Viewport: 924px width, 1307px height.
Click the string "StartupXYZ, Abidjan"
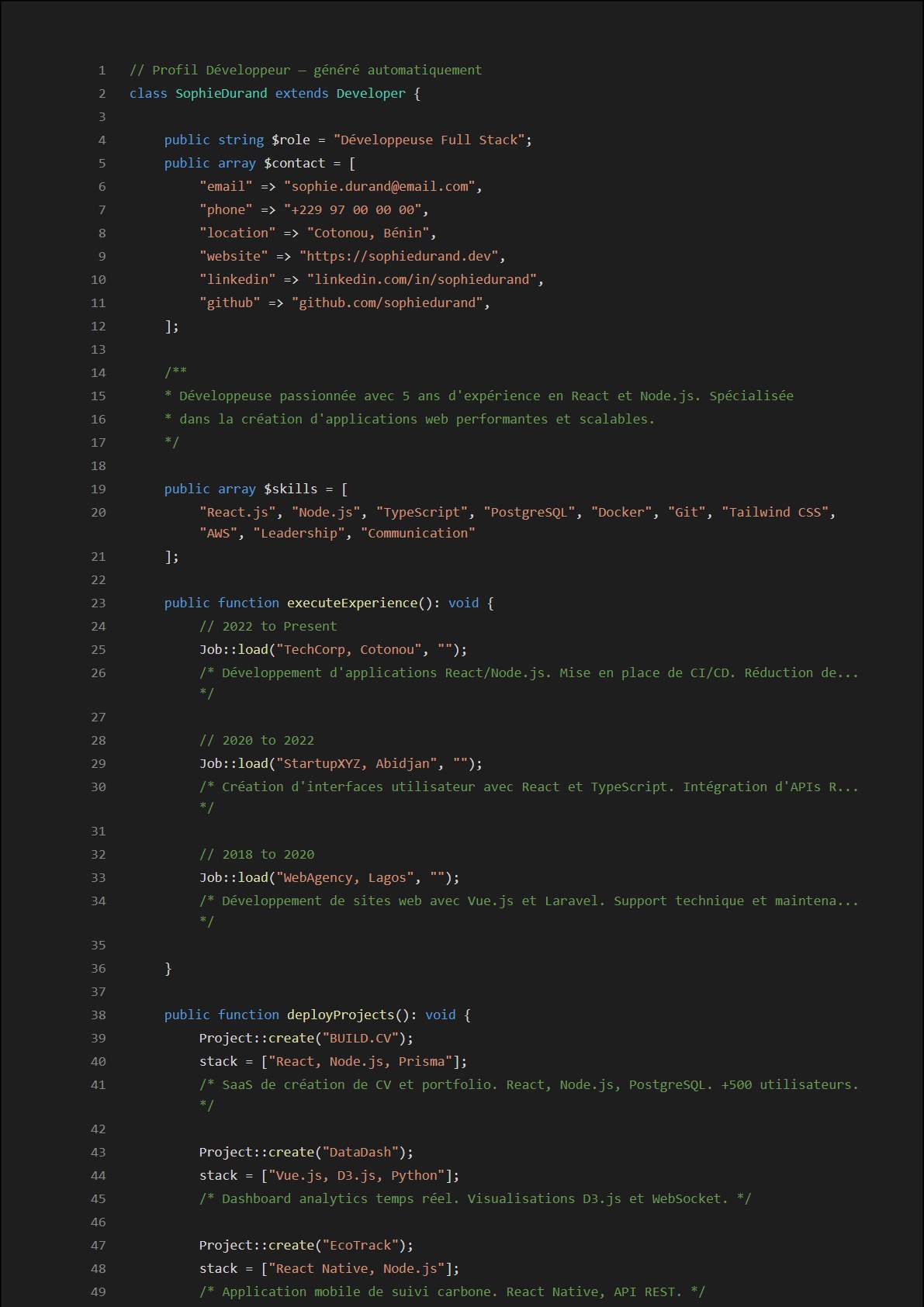point(357,763)
